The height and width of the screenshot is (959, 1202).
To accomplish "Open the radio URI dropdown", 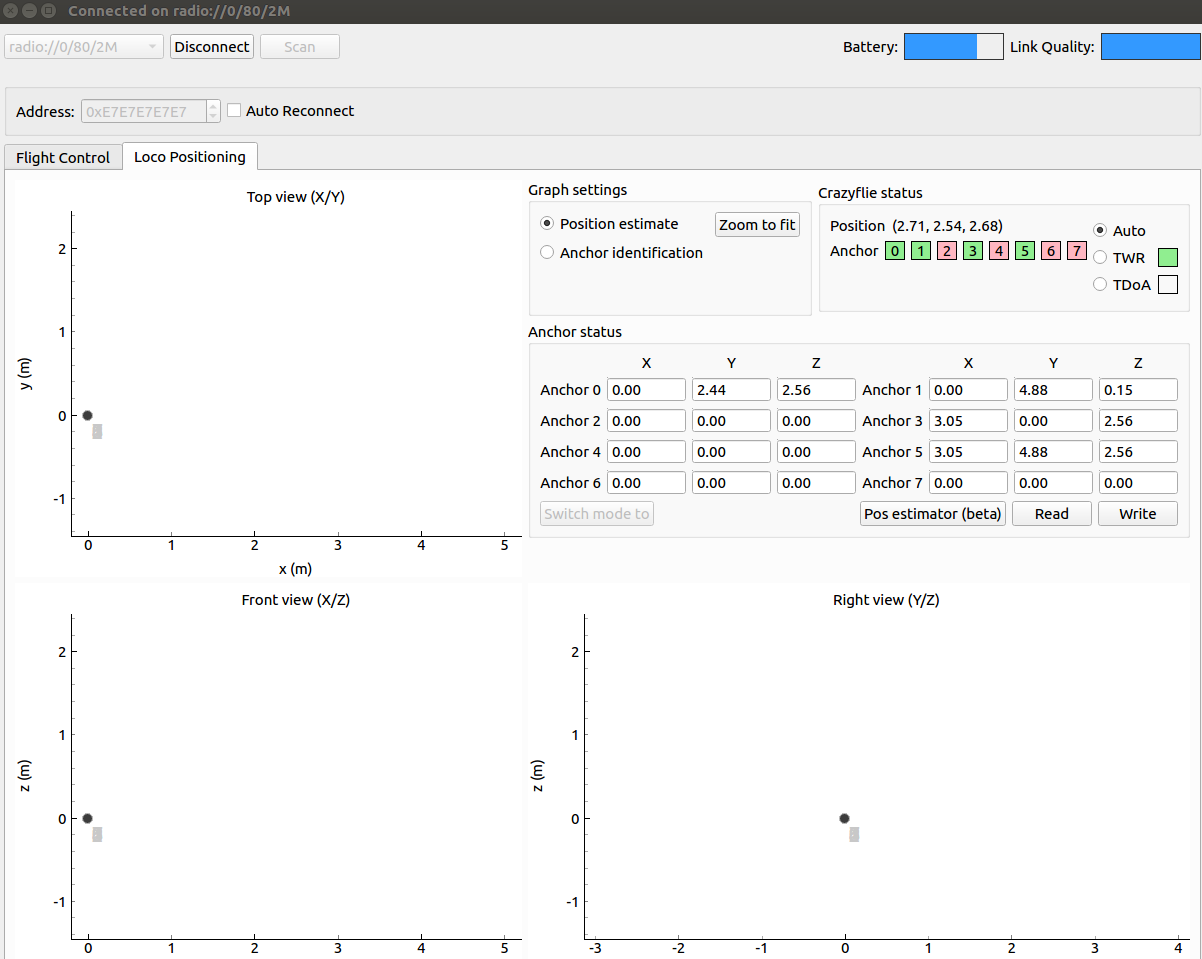I will coord(84,47).
